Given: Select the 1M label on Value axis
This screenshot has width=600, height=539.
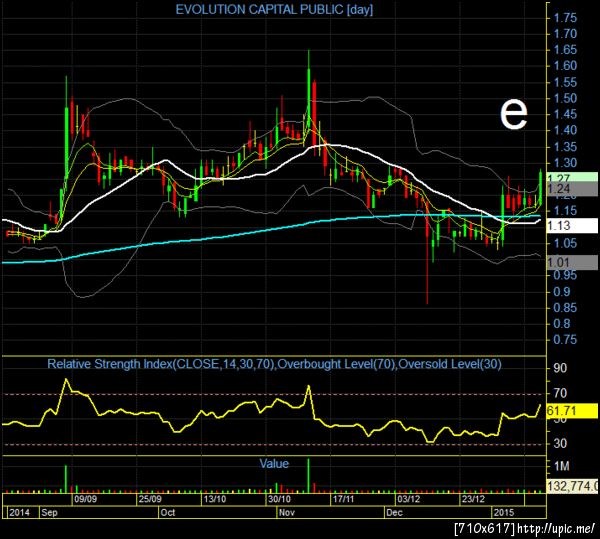Looking at the screenshot, I should tap(561, 466).
